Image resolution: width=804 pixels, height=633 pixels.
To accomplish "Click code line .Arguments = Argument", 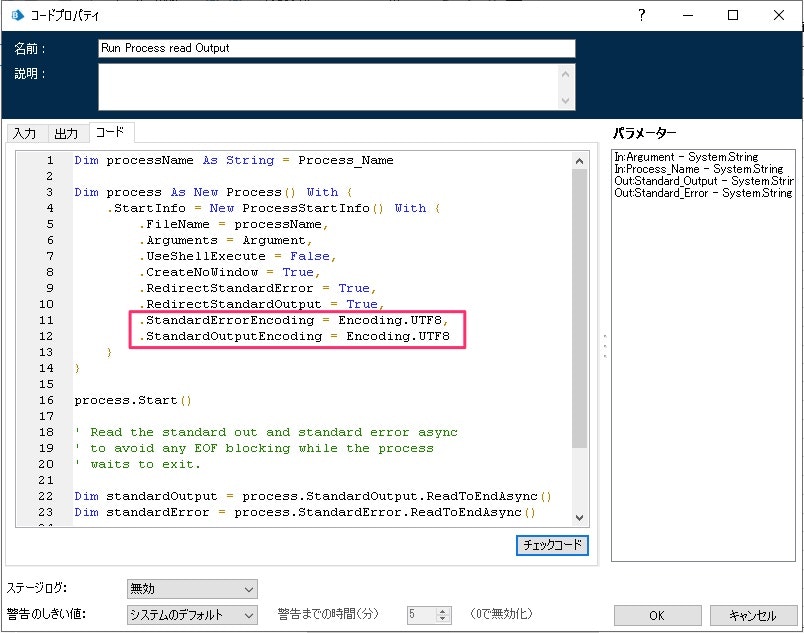I will [x=225, y=240].
